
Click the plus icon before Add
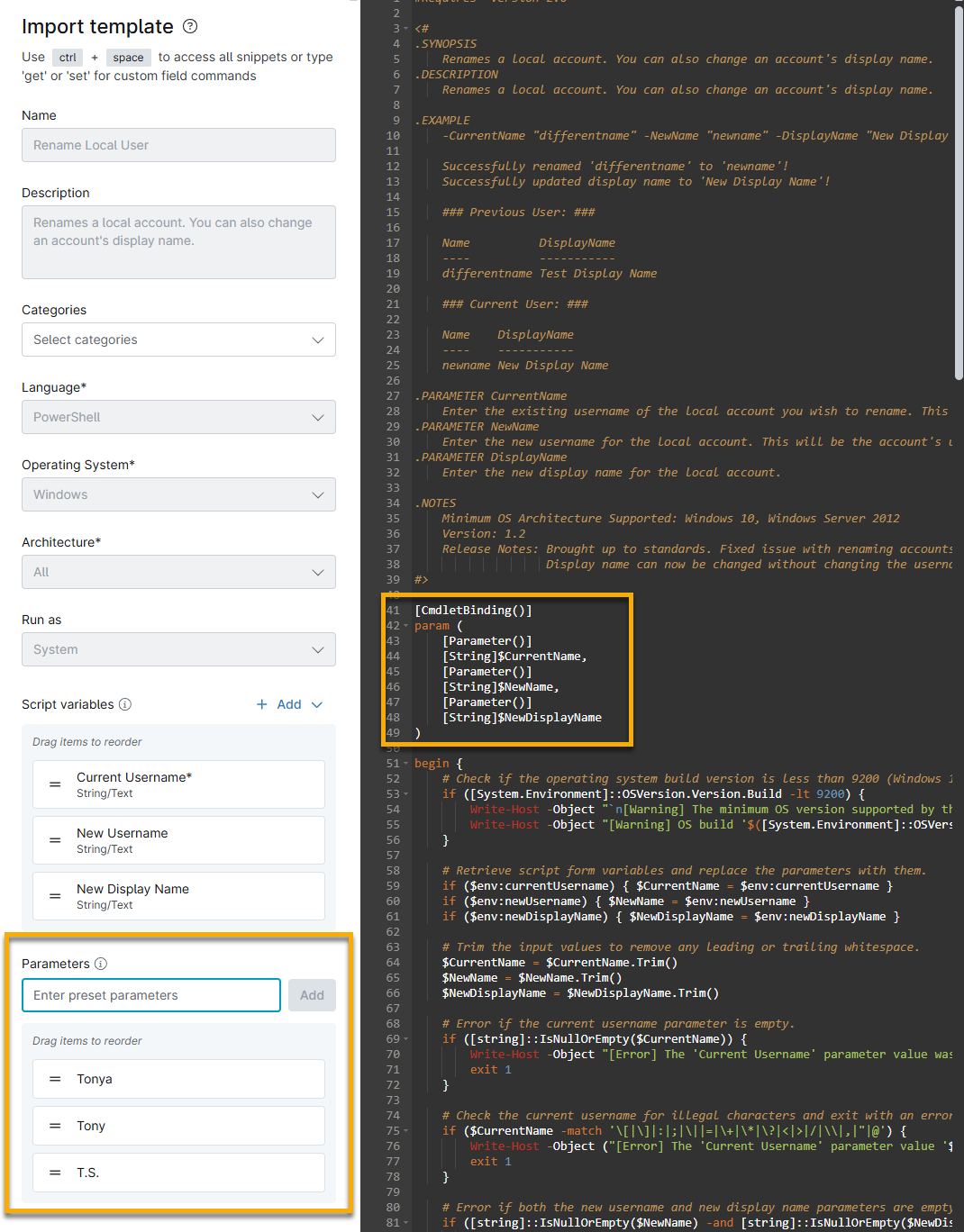tap(262, 704)
